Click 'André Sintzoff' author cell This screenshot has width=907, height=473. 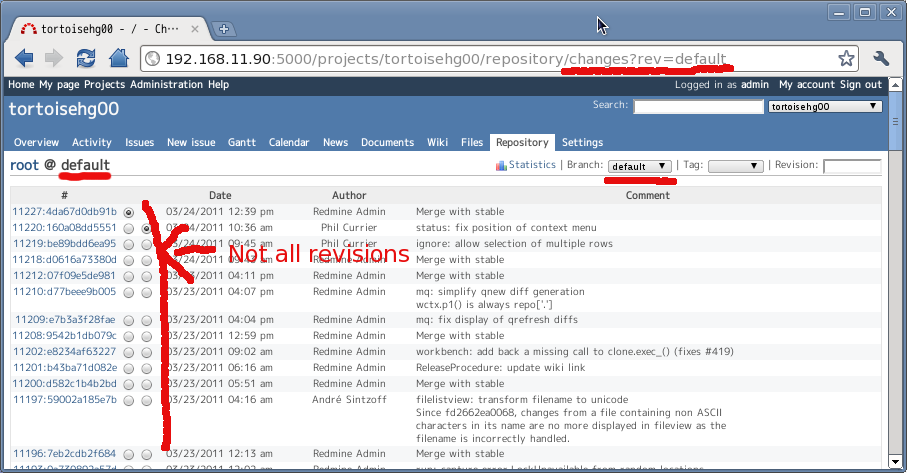(x=349, y=400)
